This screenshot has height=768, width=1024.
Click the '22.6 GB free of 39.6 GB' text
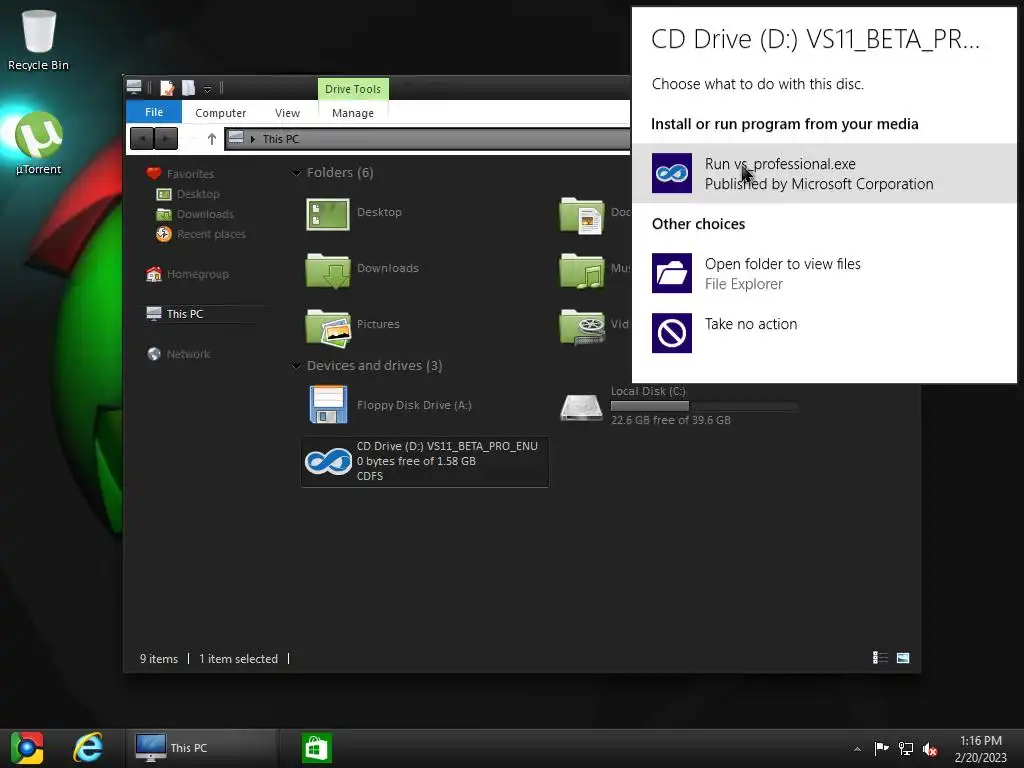[671, 420]
